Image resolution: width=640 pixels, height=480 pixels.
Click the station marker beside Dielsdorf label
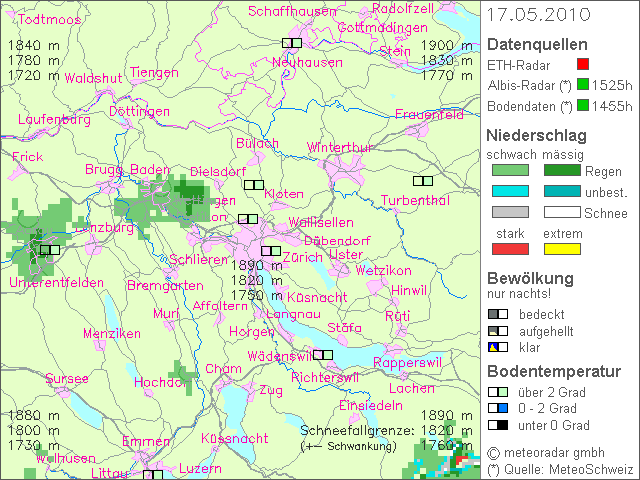[x=254, y=185]
